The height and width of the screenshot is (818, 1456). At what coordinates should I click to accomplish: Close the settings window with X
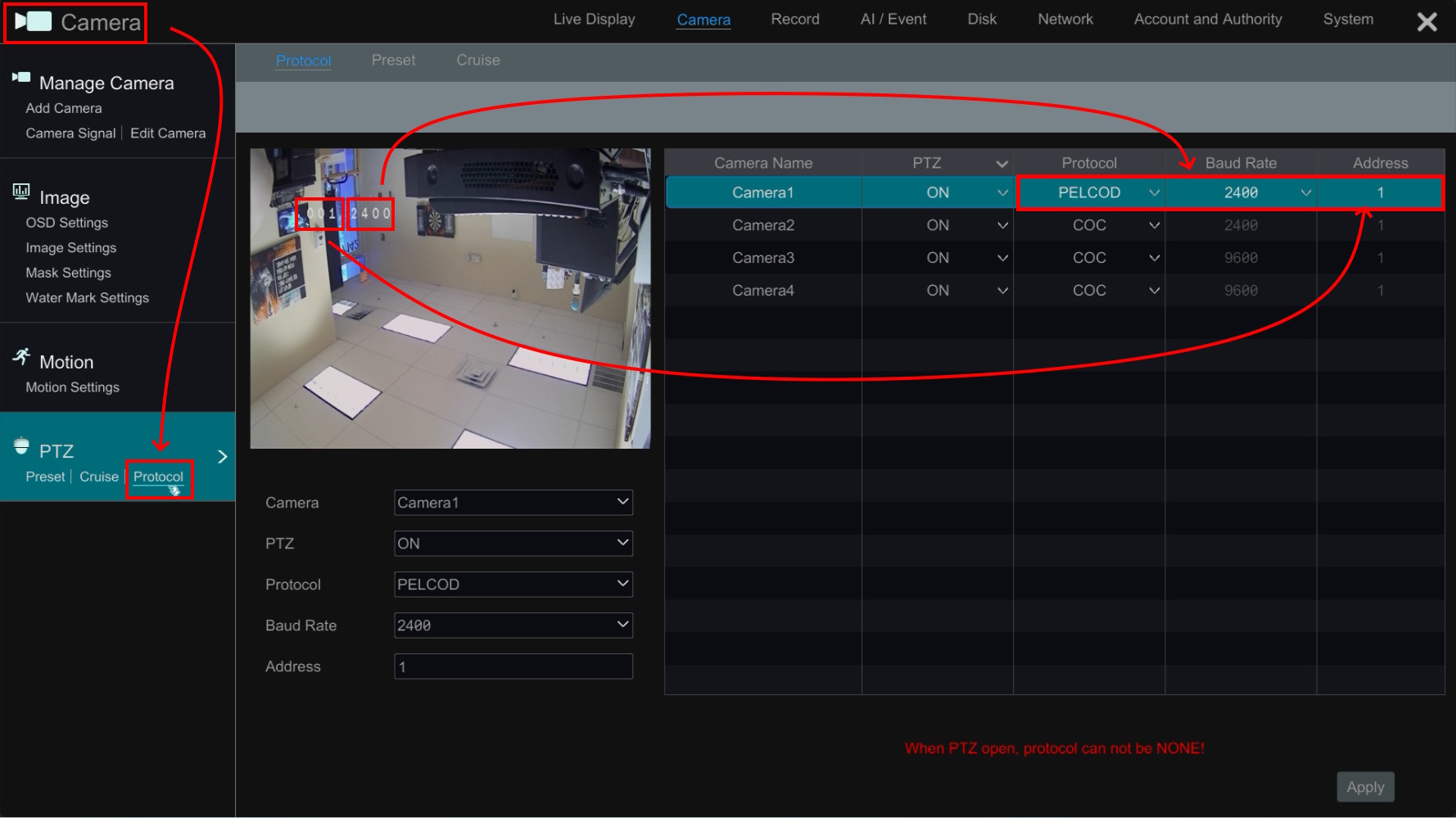(1427, 22)
